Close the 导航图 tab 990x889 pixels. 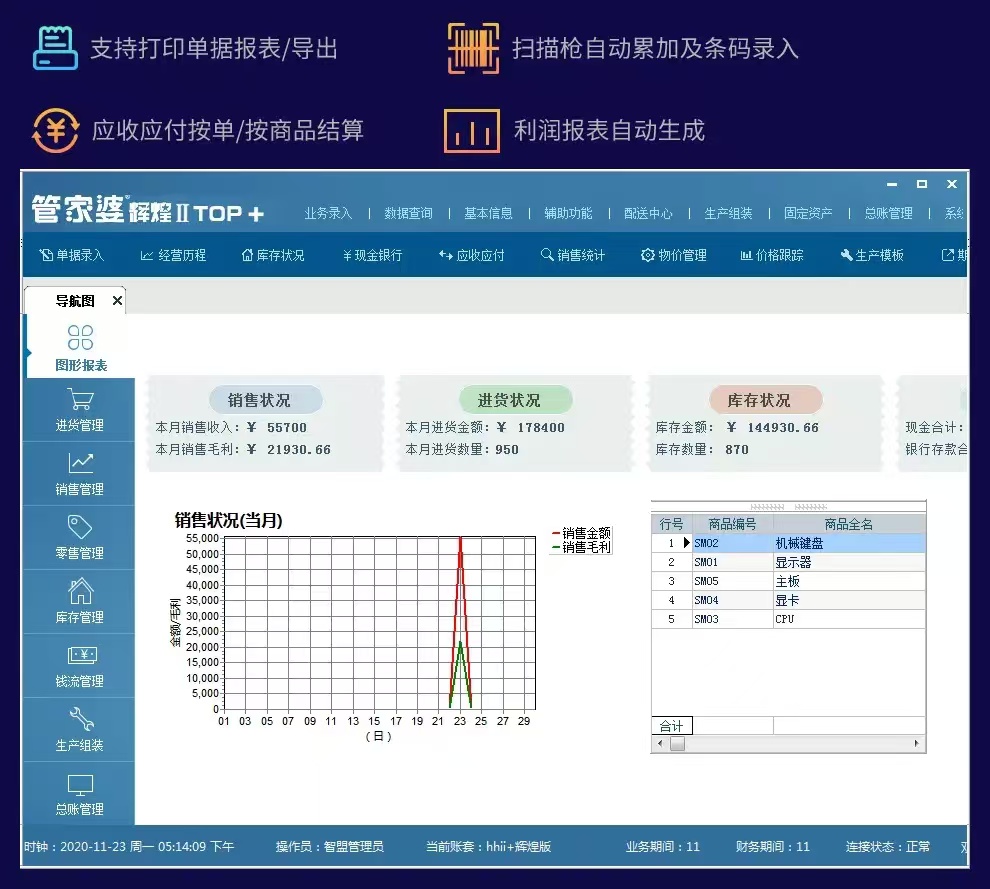click(117, 300)
